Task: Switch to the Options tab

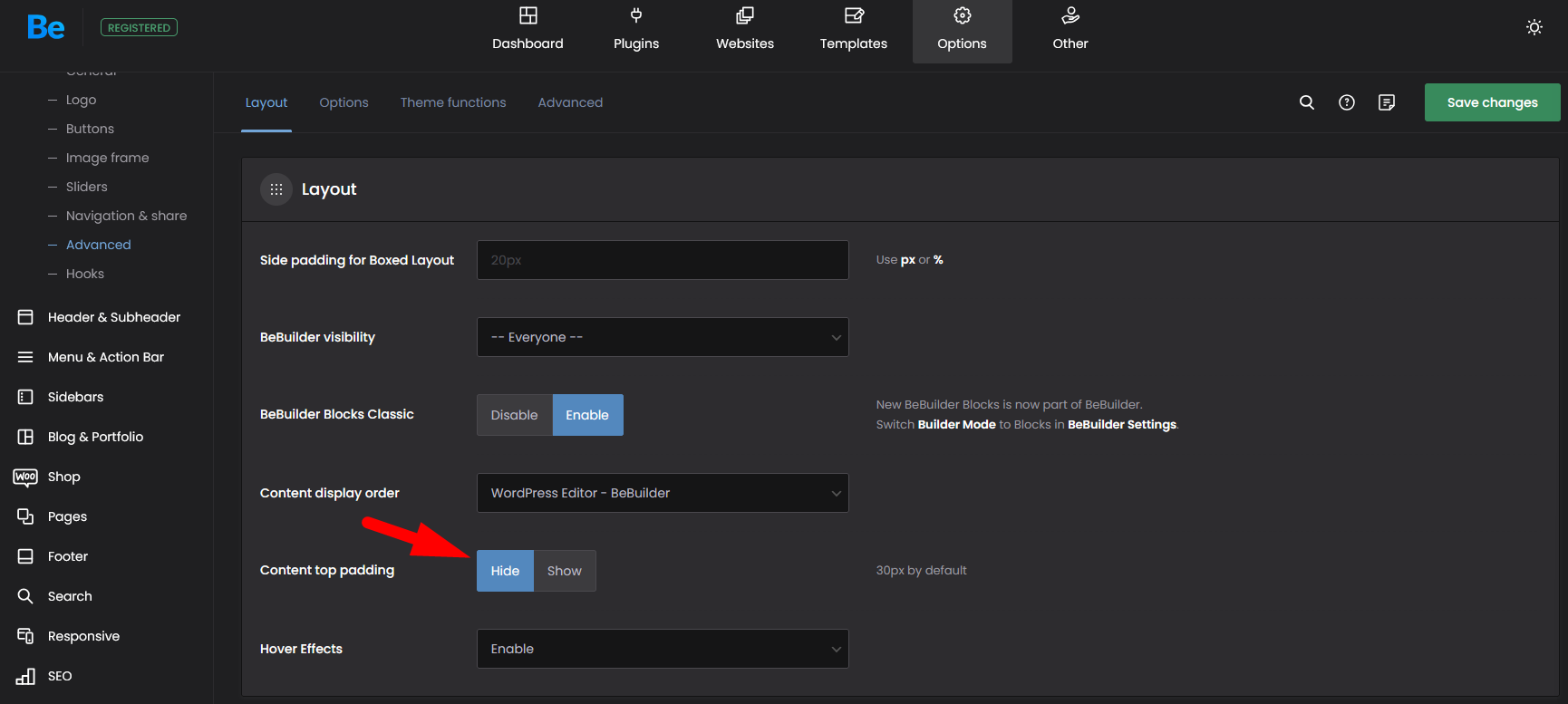Action: click(344, 102)
